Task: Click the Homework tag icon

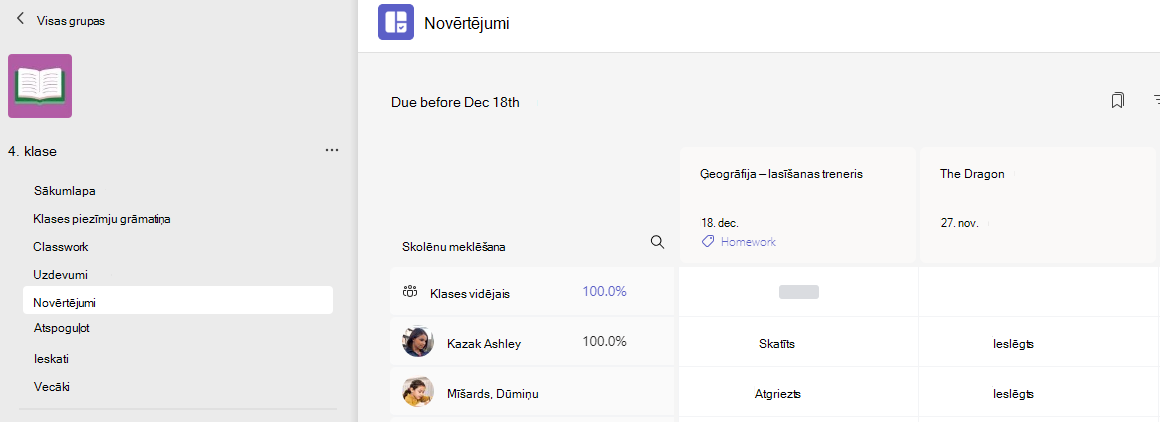Action: click(x=708, y=241)
